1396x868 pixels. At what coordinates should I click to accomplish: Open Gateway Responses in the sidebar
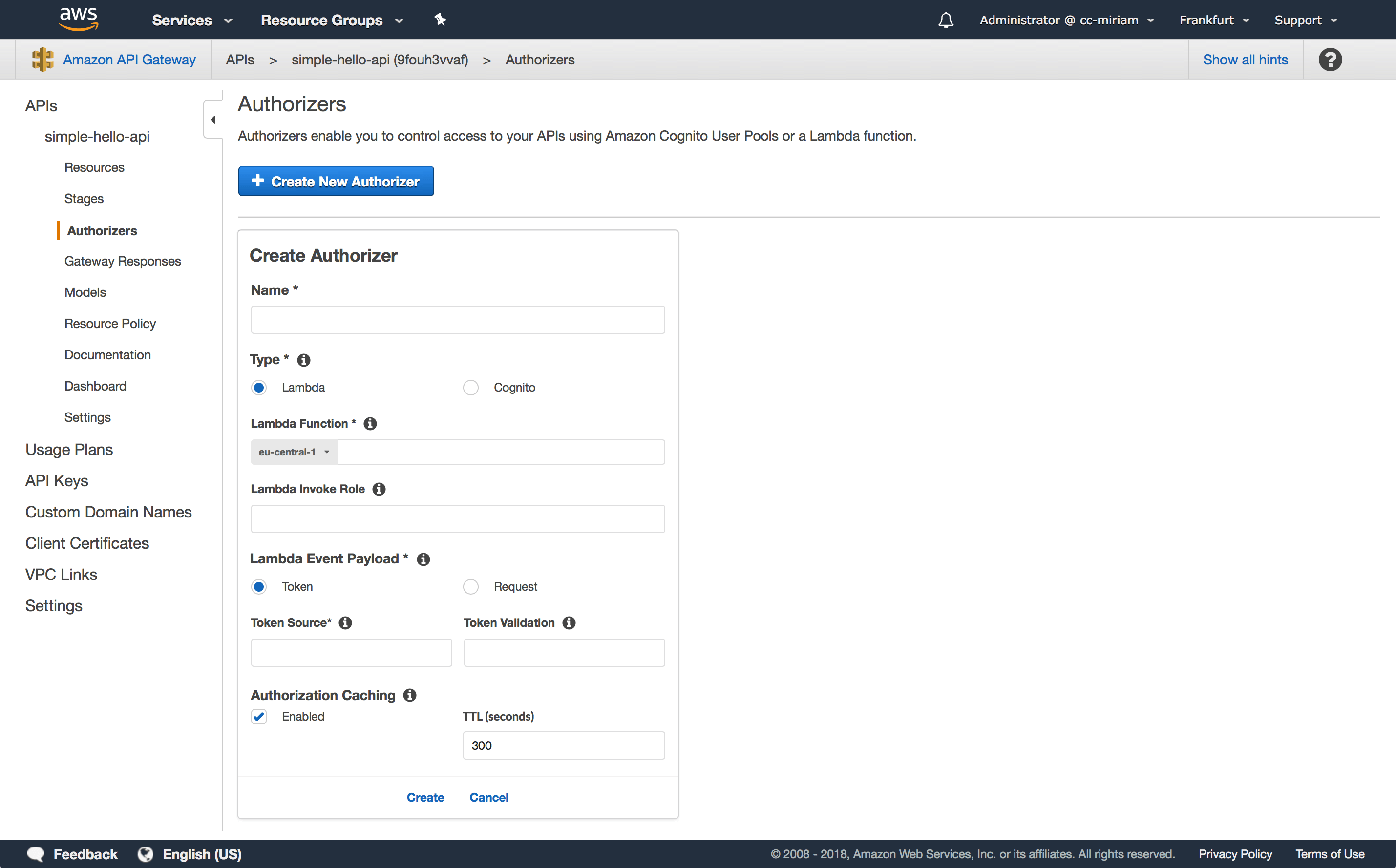click(122, 261)
